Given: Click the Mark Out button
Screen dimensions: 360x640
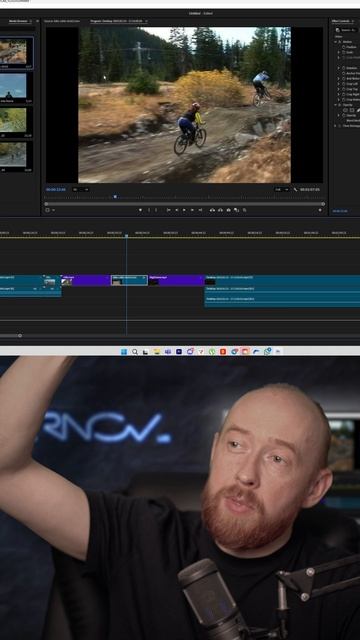Looking at the screenshot, I should tap(156, 210).
